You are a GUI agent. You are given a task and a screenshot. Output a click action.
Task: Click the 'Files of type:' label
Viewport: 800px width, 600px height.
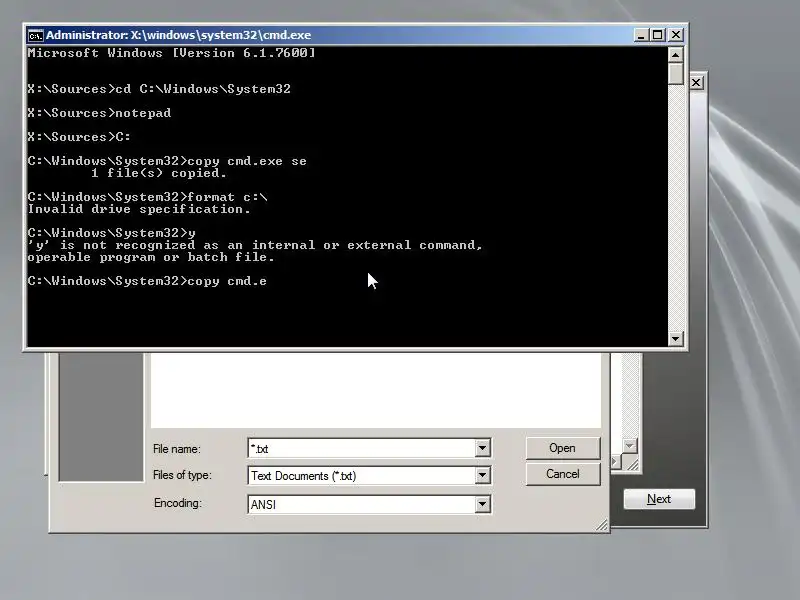click(182, 475)
